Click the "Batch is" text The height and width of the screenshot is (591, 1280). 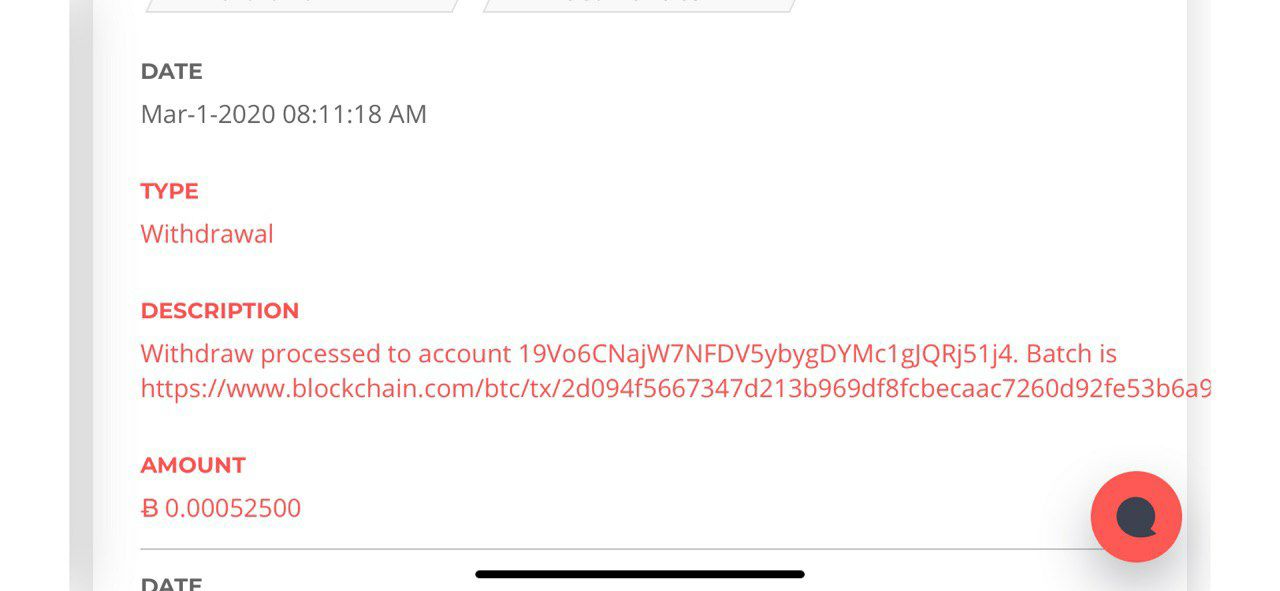[1071, 354]
